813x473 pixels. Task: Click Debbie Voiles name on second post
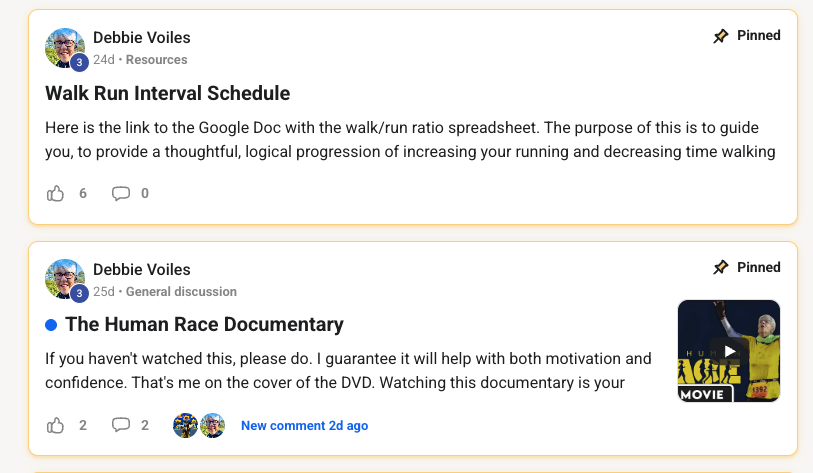point(142,270)
